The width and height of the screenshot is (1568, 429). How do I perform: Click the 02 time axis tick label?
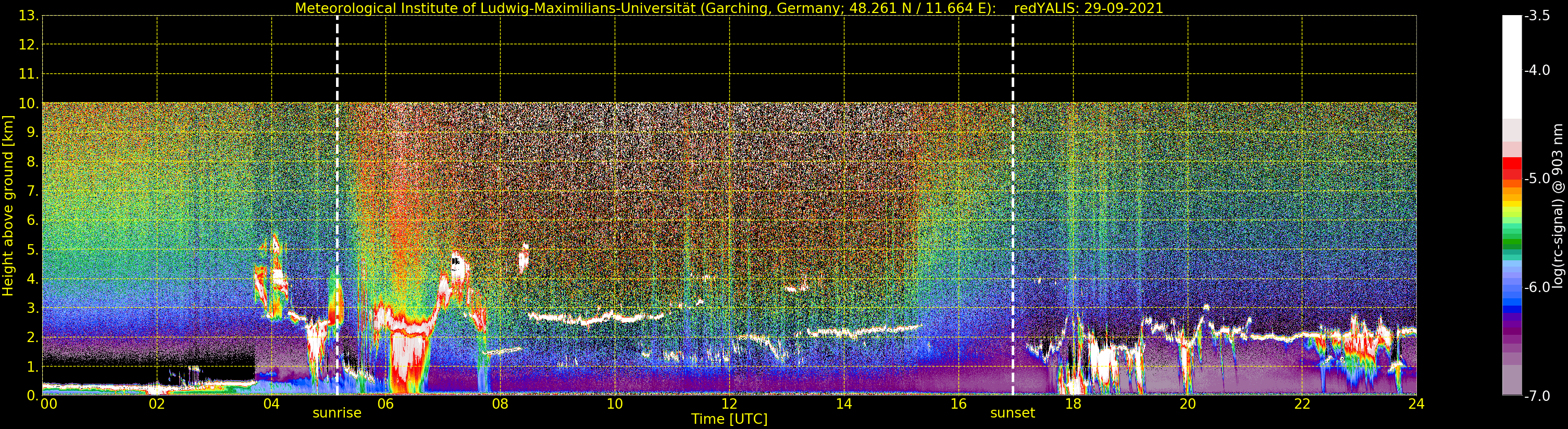[x=157, y=403]
